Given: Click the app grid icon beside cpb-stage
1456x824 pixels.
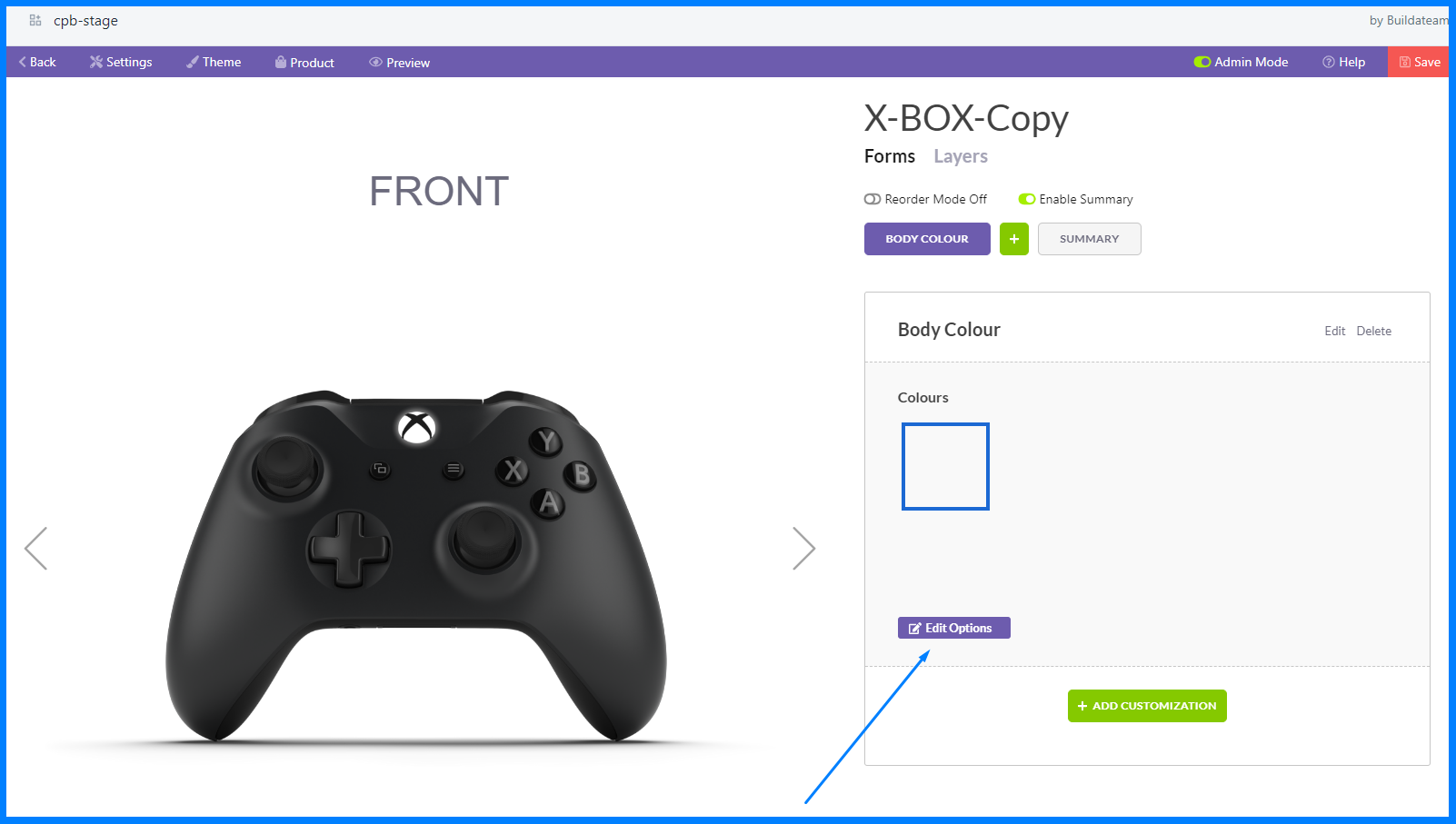Looking at the screenshot, I should click(35, 20).
